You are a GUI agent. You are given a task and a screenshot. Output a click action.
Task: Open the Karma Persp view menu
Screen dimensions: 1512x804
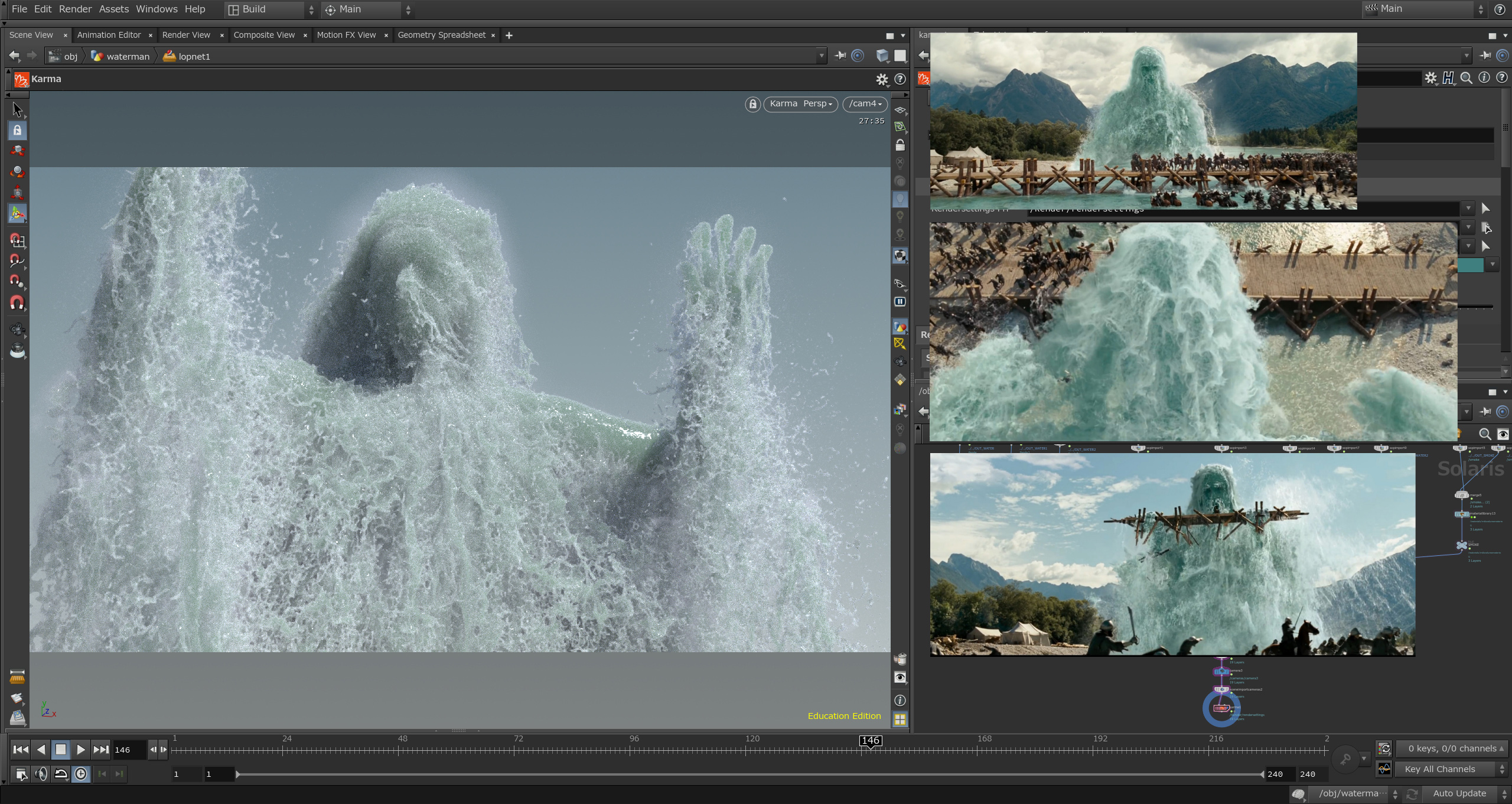(x=800, y=104)
